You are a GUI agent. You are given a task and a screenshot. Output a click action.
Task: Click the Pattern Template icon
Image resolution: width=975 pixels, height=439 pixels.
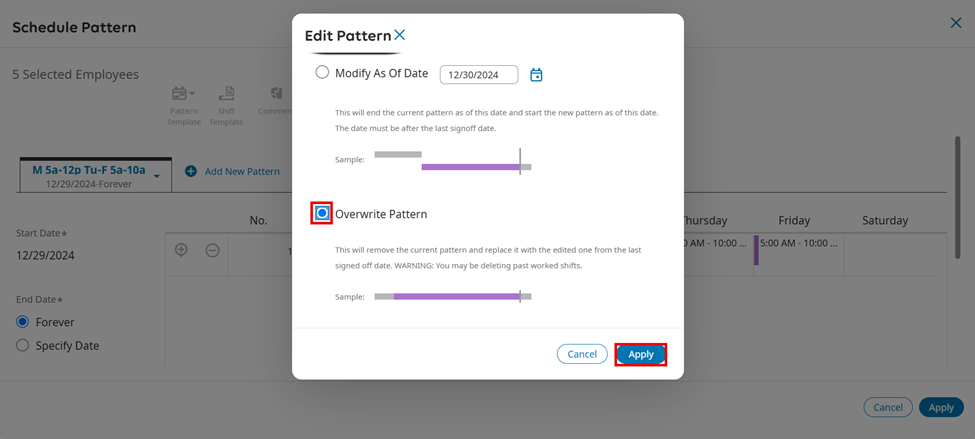pyautogui.click(x=180, y=94)
